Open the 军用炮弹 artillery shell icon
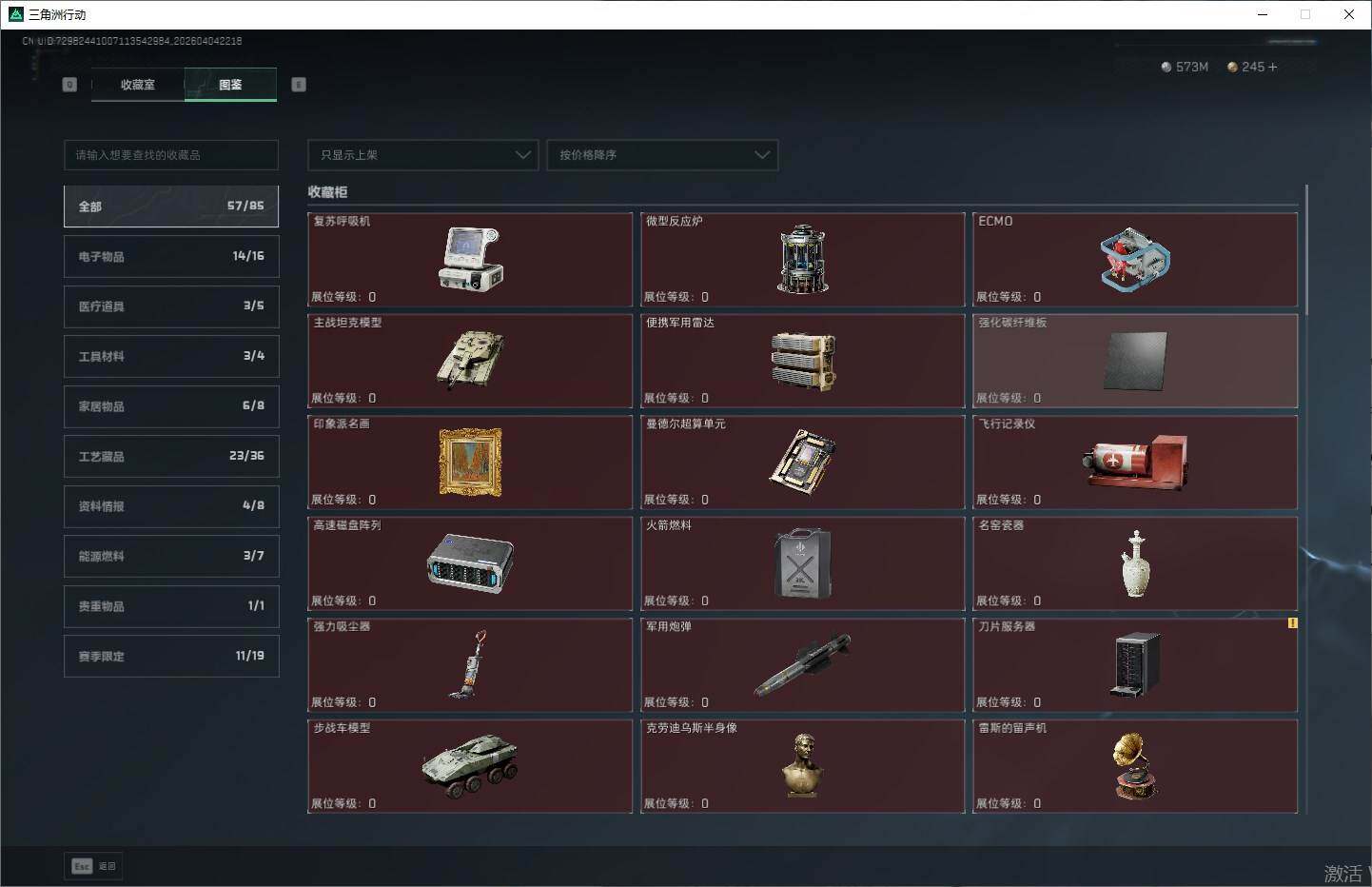Screen dimensions: 1372x887 (x=803, y=664)
